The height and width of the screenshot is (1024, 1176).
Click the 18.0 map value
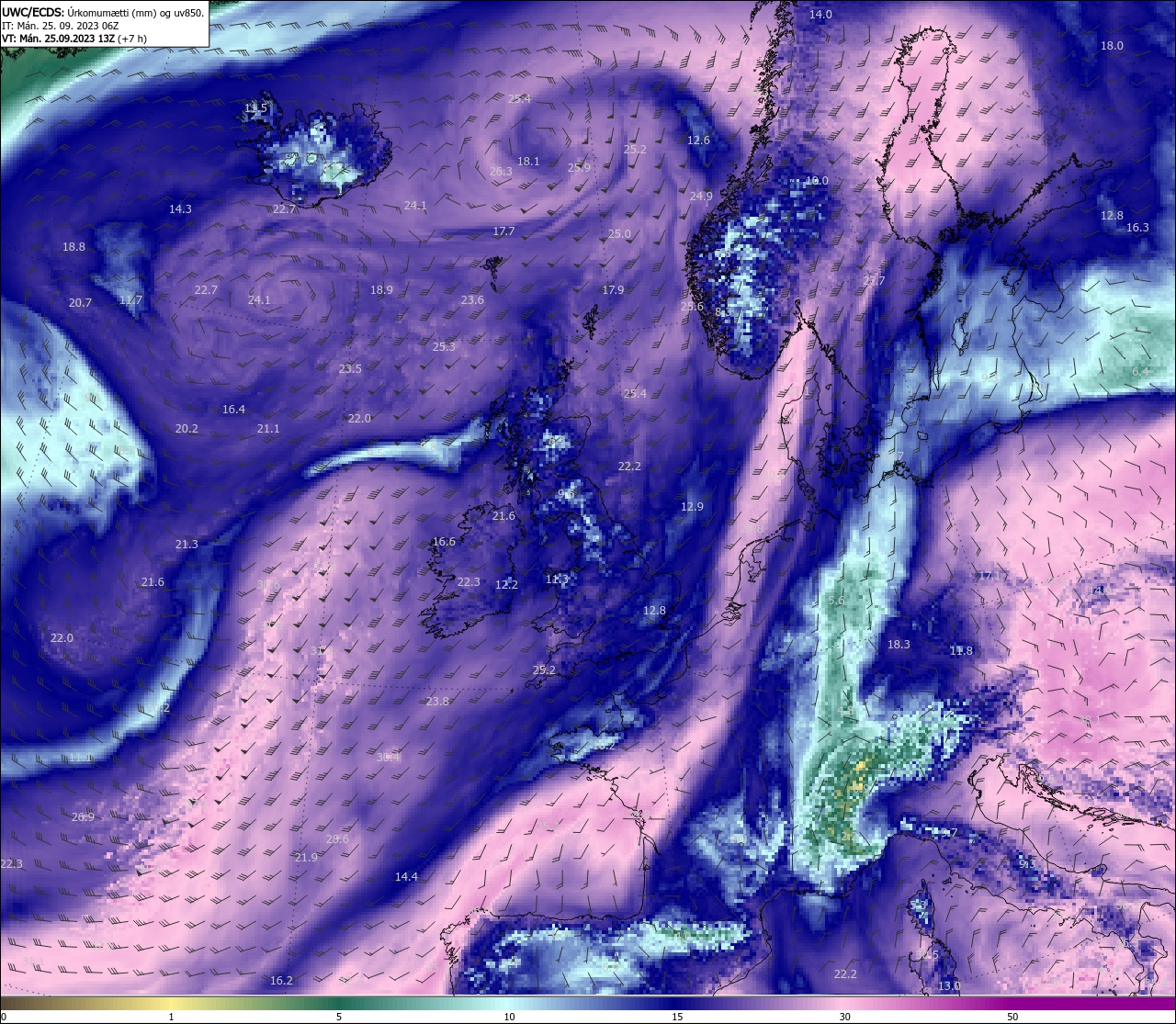[1112, 45]
